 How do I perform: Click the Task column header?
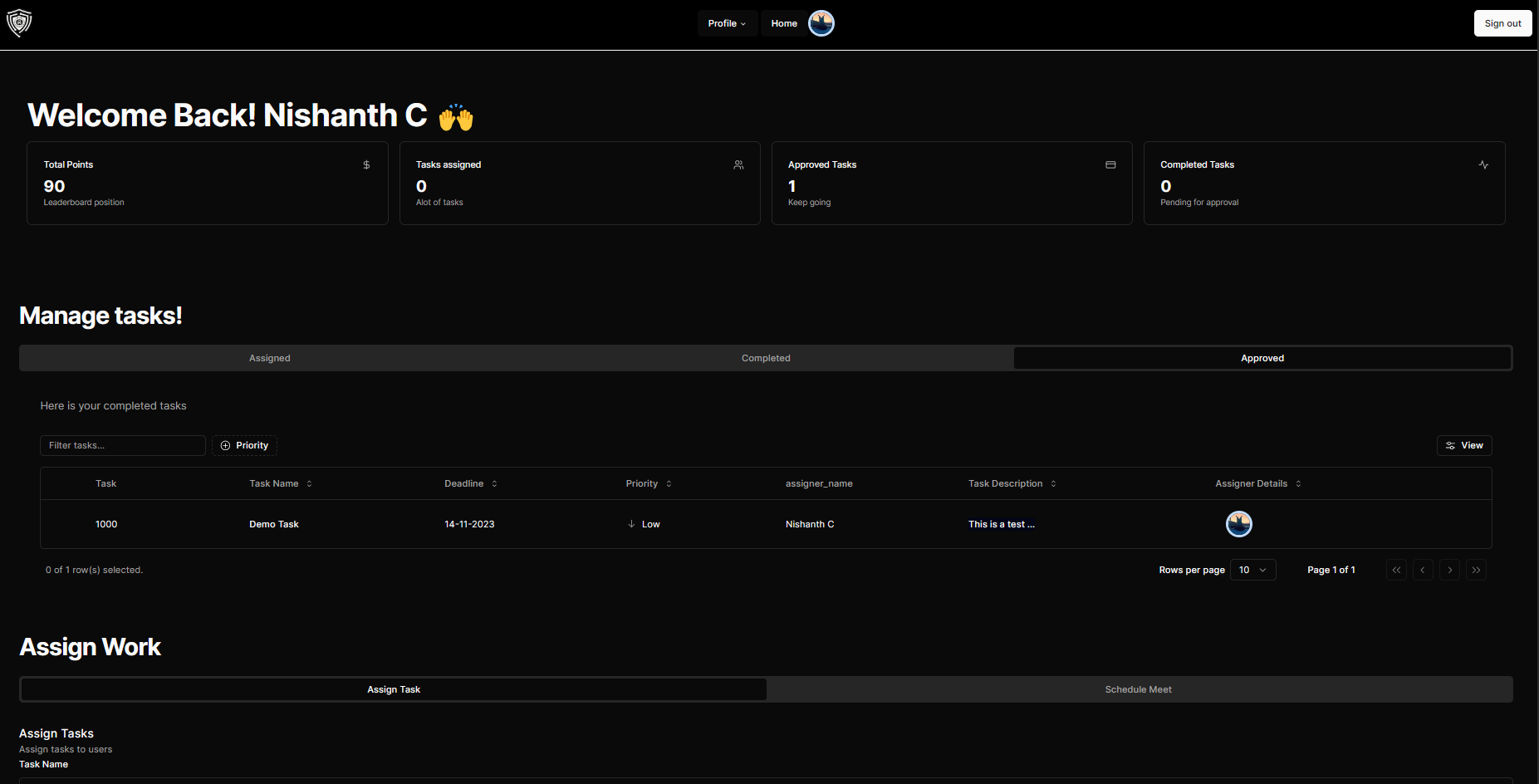pos(105,483)
